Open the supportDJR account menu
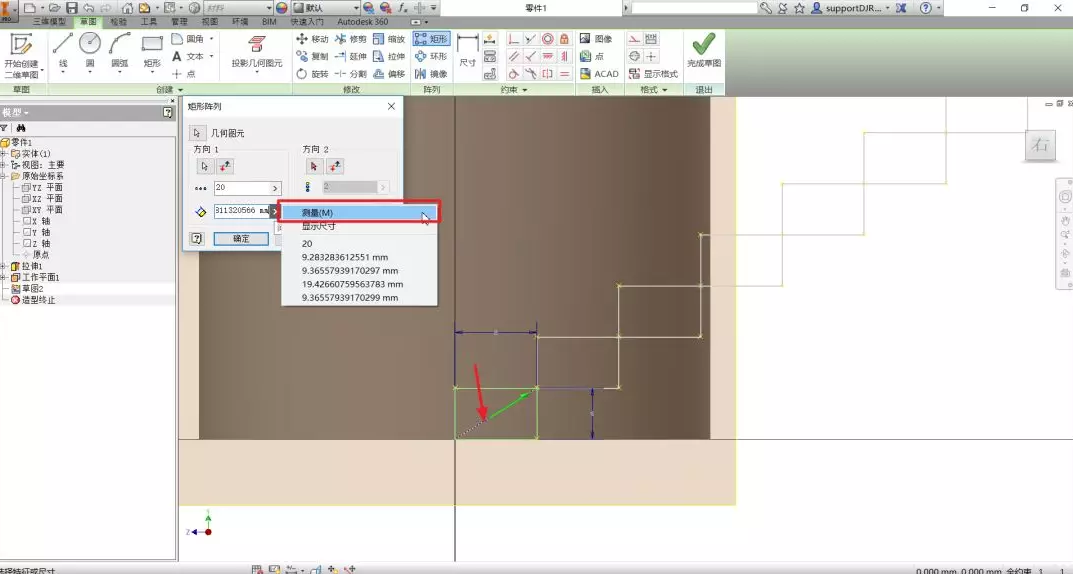The height and width of the screenshot is (574, 1073). (851, 8)
